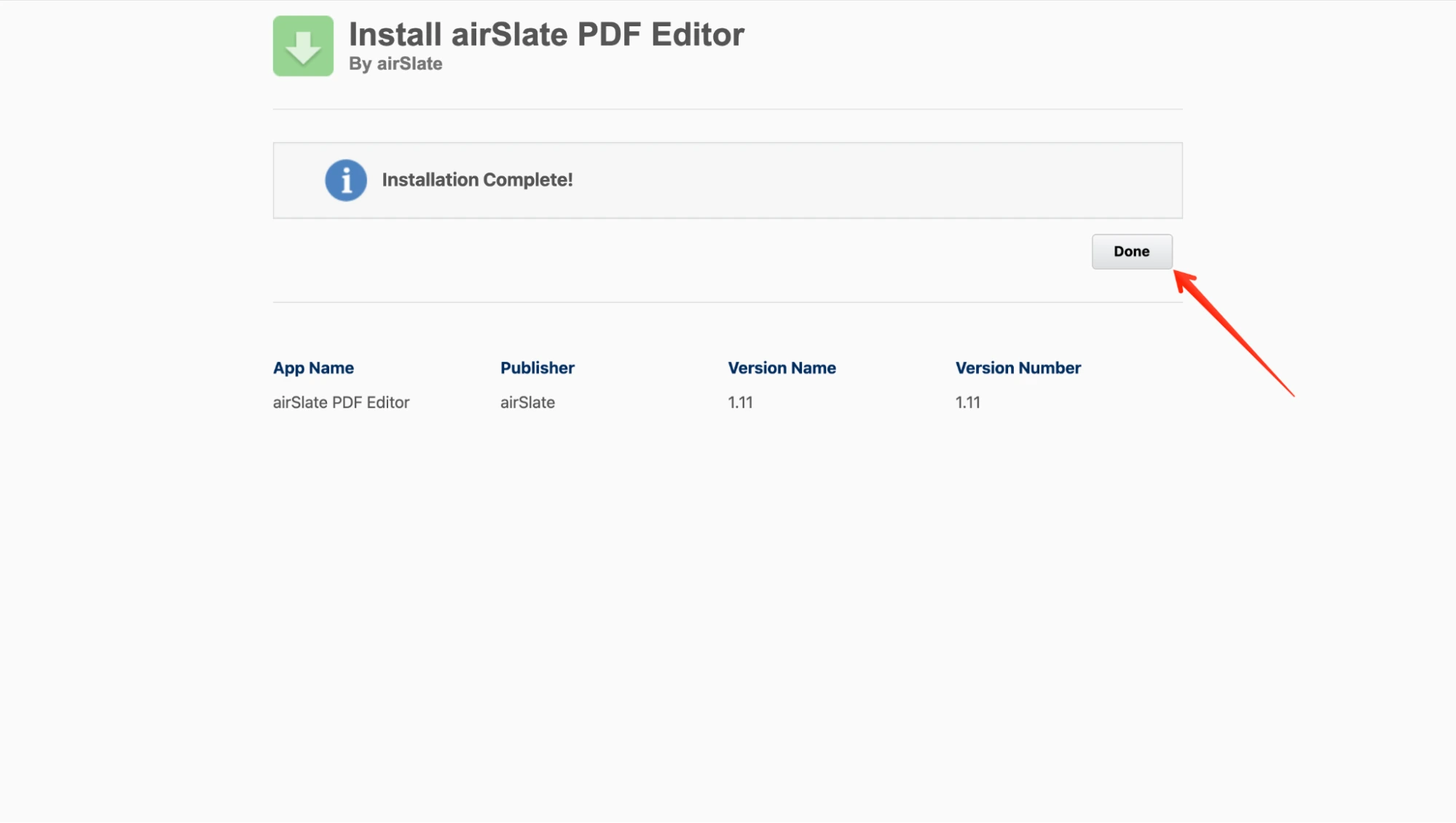Select the 'airSlate' publisher value
The image size is (1456, 823).
pyautogui.click(x=527, y=402)
